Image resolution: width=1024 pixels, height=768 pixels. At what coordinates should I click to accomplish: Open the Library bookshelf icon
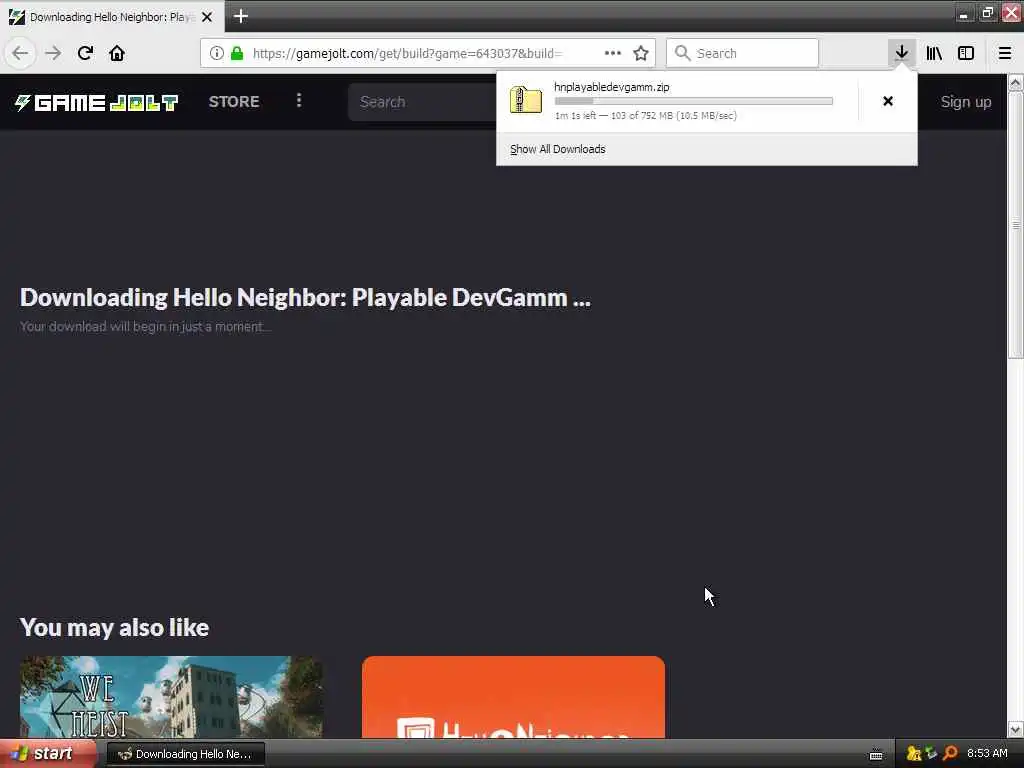point(934,53)
